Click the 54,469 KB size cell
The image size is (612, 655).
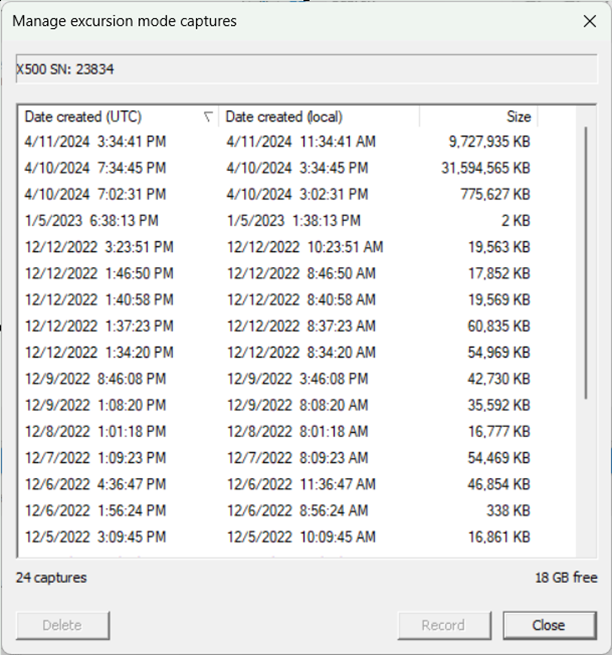(x=499, y=458)
